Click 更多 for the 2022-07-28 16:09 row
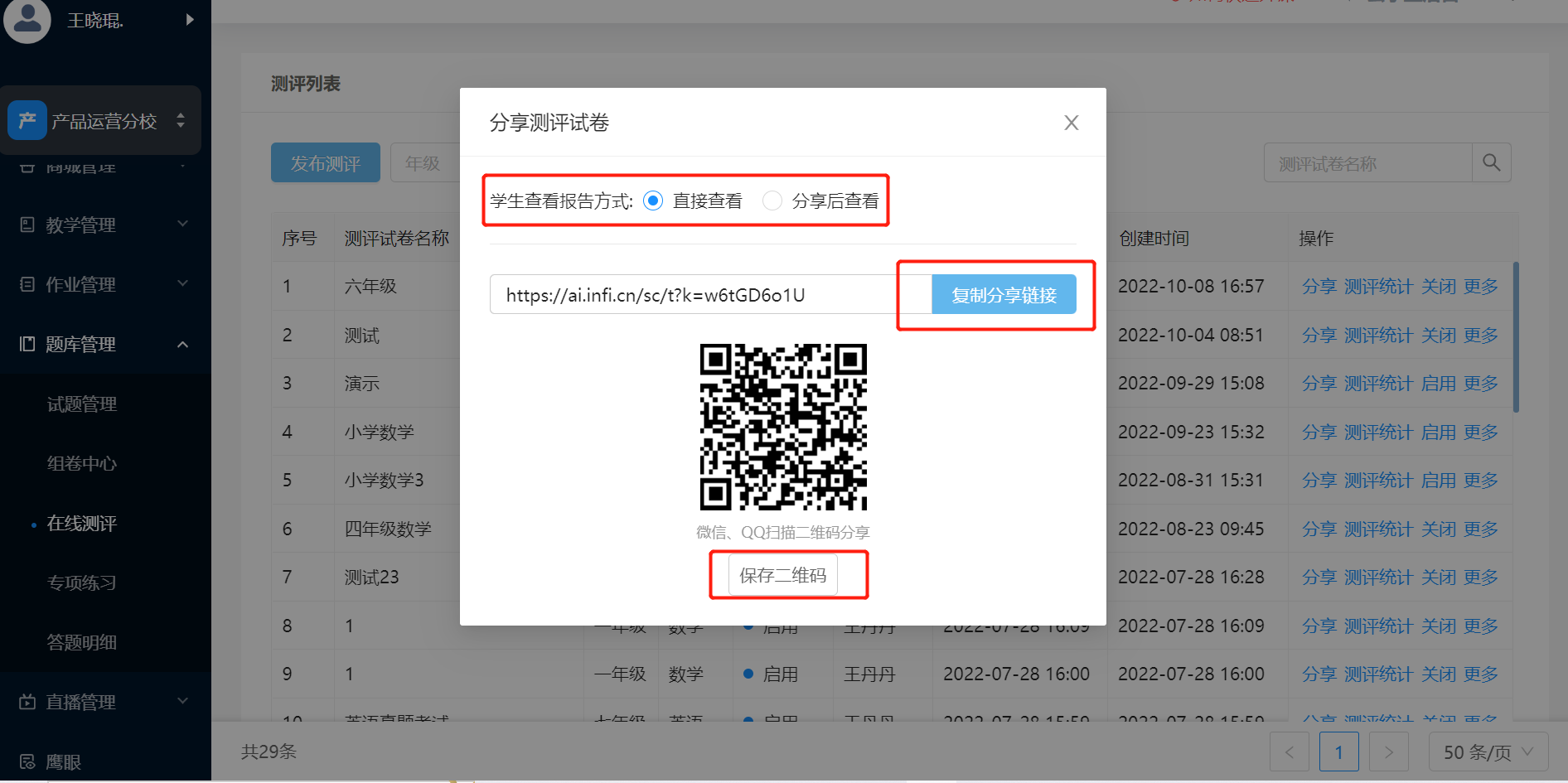 pyautogui.click(x=1480, y=626)
